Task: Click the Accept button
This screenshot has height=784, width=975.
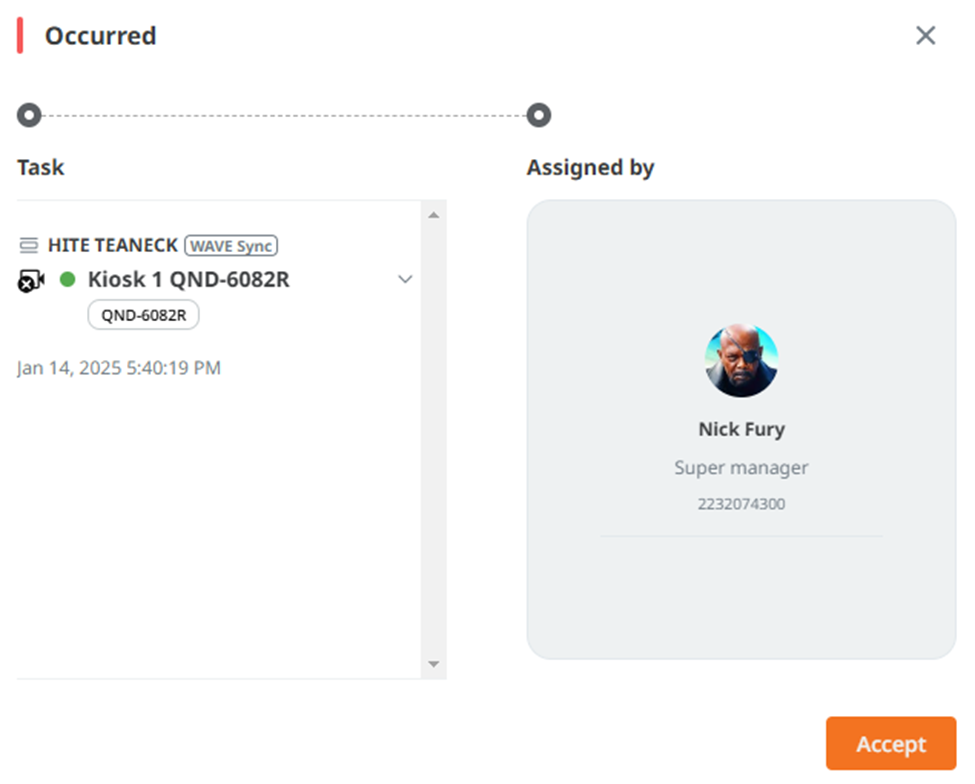Action: coord(890,744)
